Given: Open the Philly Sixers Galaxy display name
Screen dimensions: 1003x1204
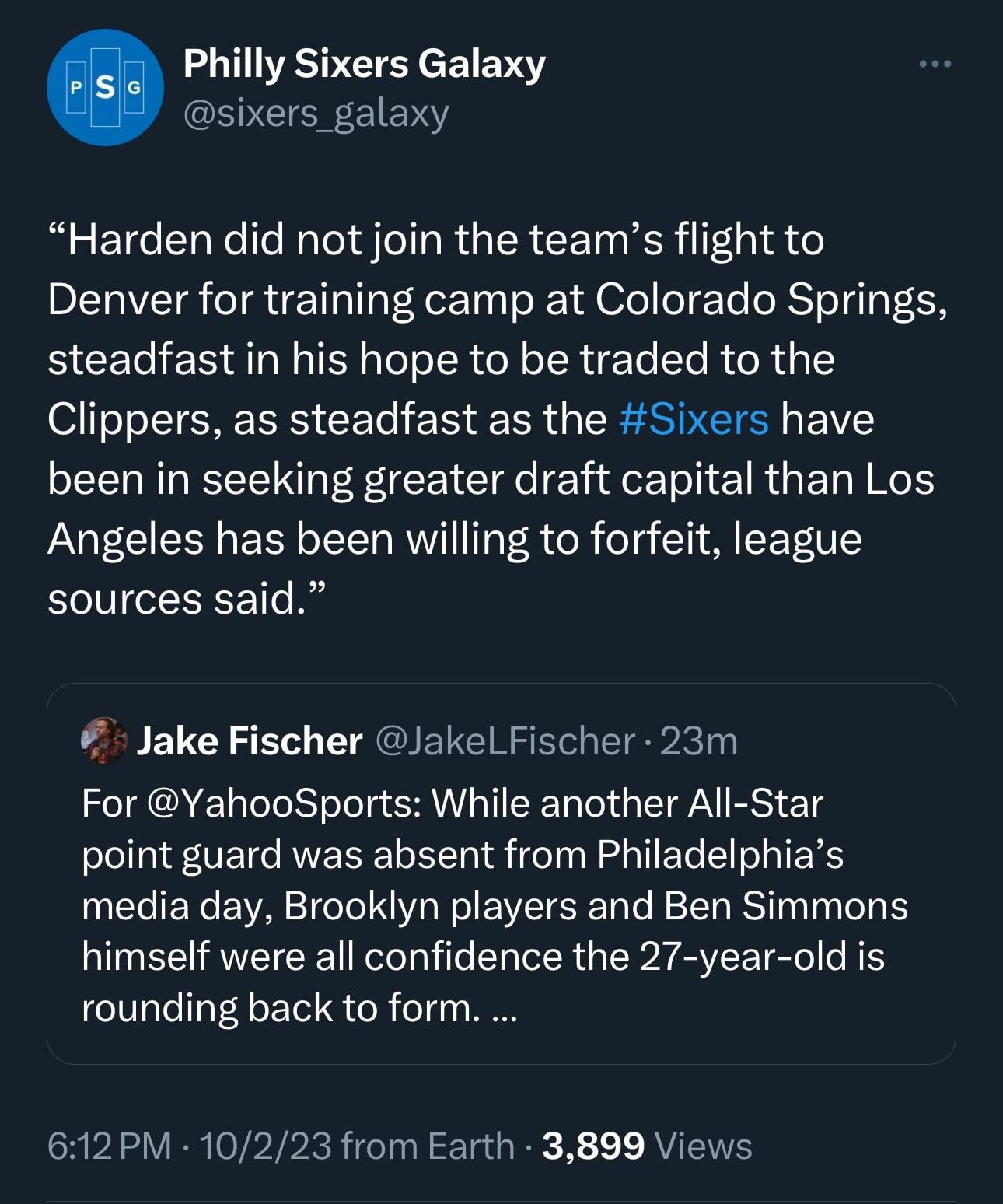Looking at the screenshot, I should 364,64.
